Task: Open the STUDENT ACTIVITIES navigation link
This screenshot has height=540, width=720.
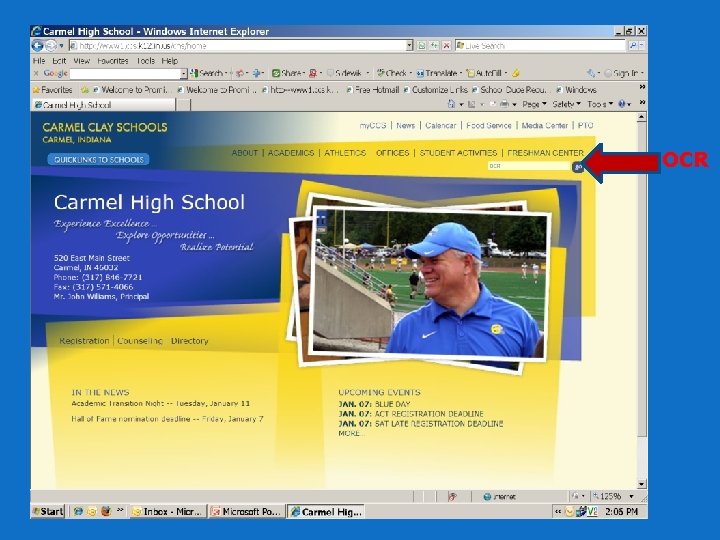Action: point(458,152)
